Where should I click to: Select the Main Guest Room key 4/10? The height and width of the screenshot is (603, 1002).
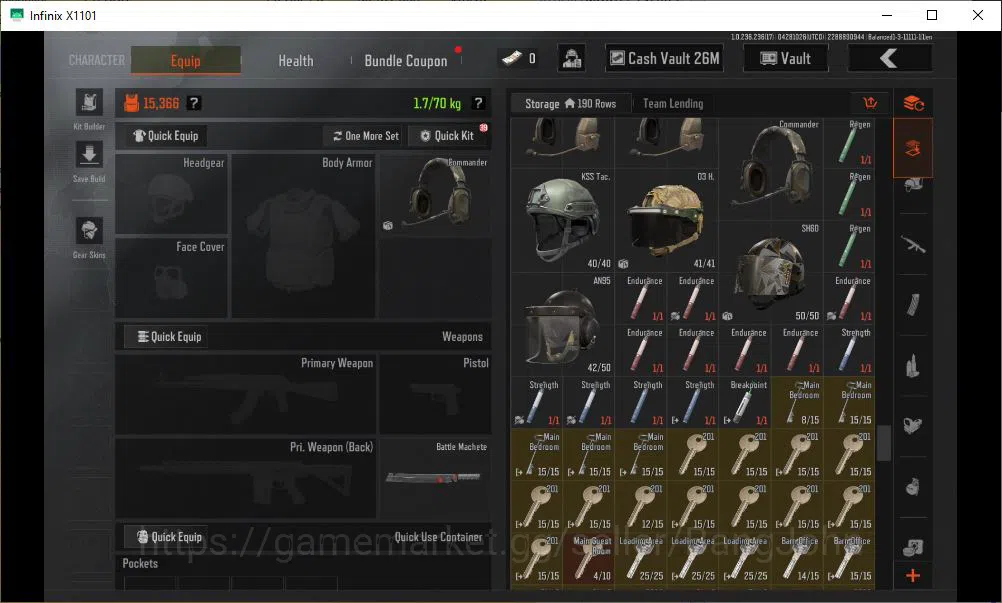(589, 558)
